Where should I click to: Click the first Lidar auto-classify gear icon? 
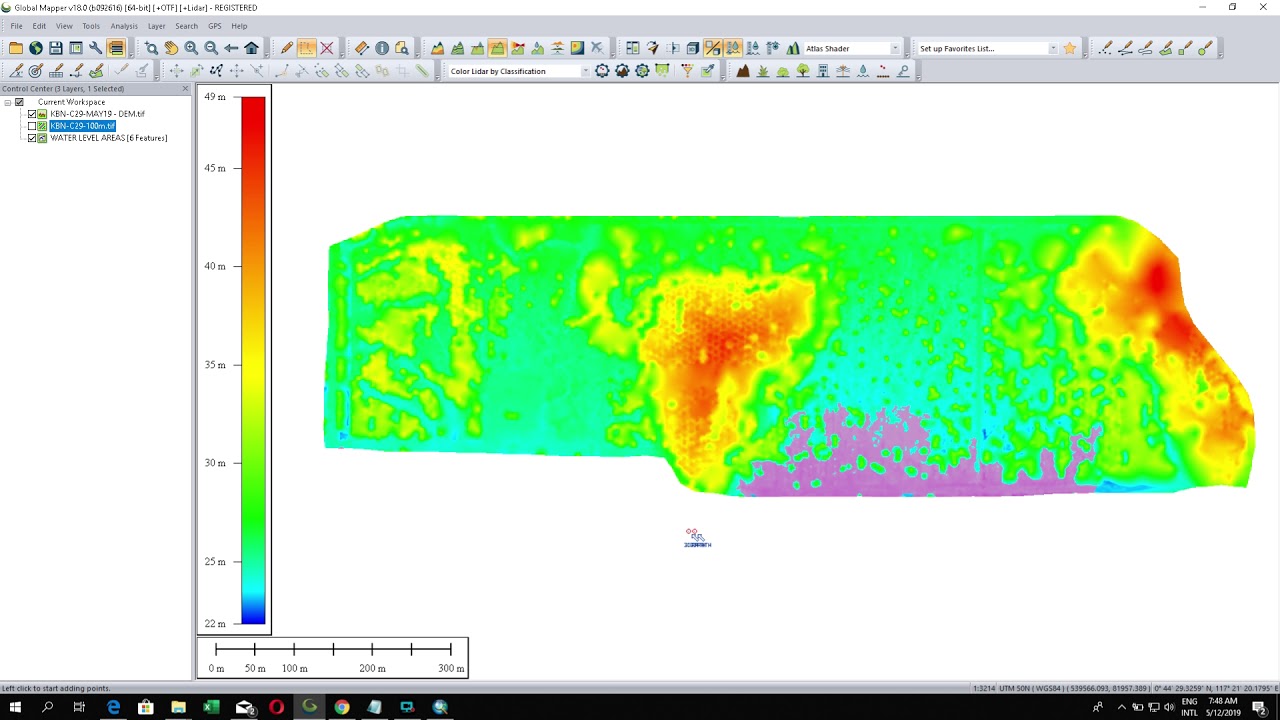[602, 71]
